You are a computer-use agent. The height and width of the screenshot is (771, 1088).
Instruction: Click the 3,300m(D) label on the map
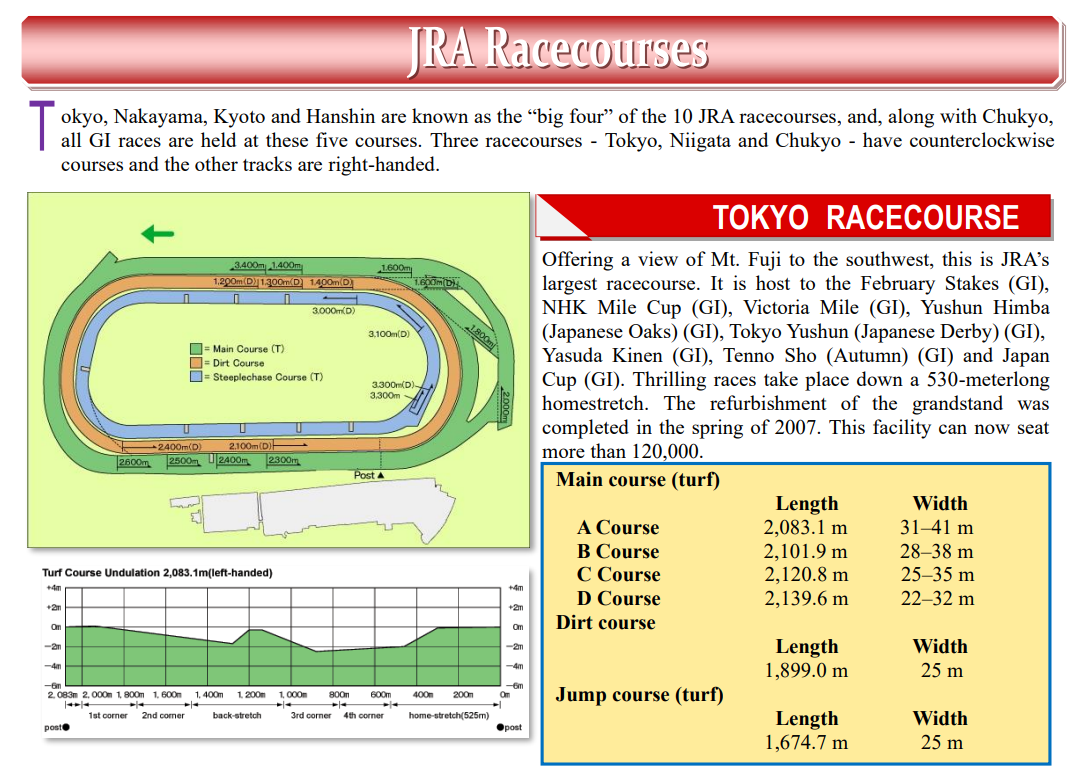coord(393,384)
